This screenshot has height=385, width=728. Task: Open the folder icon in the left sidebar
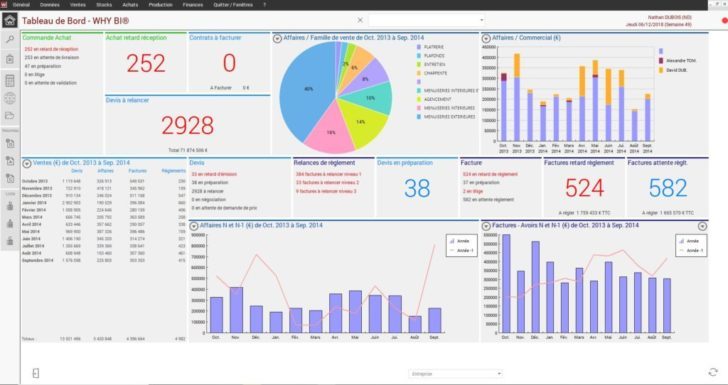point(10,116)
